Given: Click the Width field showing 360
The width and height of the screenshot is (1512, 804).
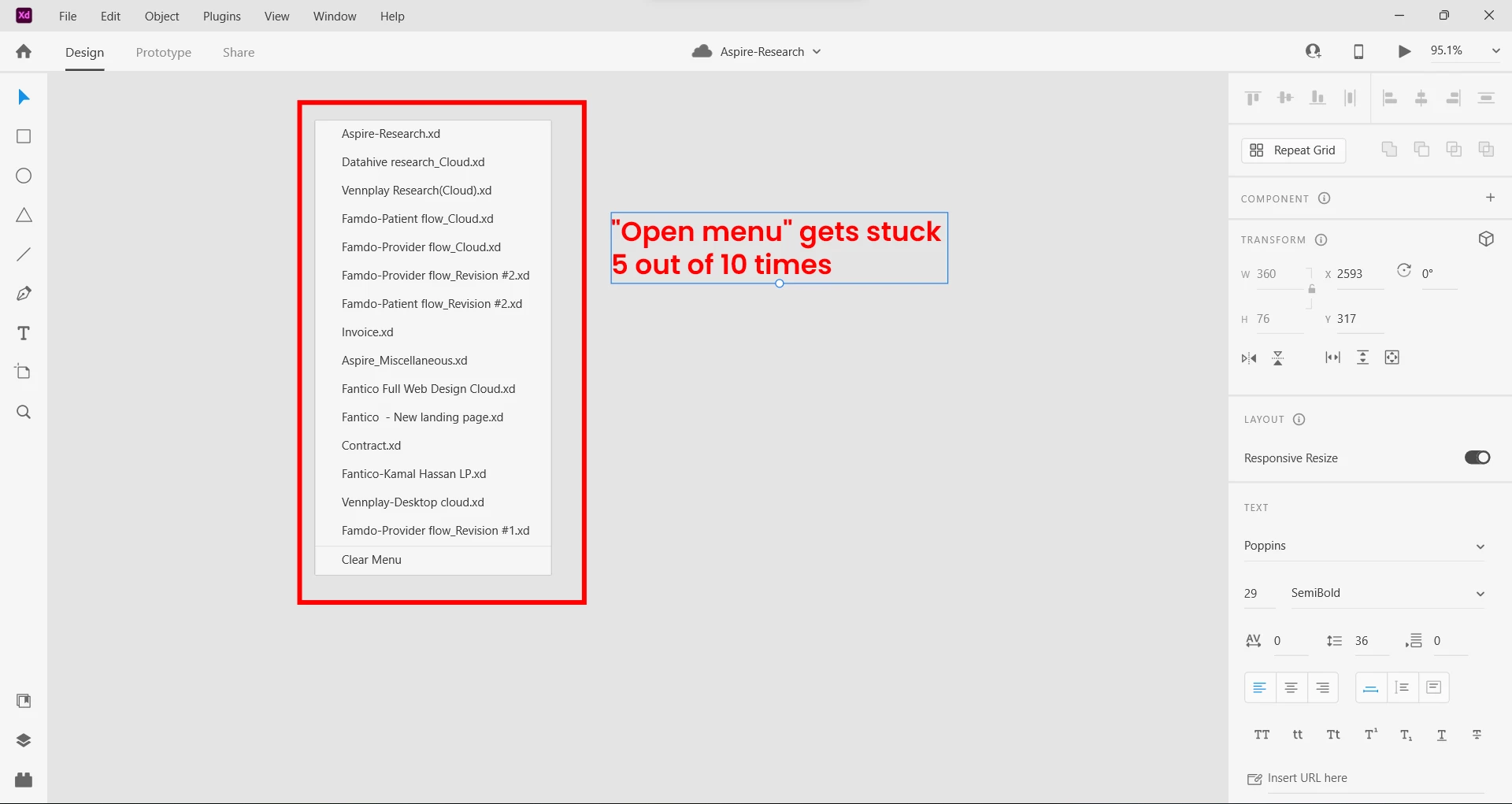Looking at the screenshot, I should 1280,274.
